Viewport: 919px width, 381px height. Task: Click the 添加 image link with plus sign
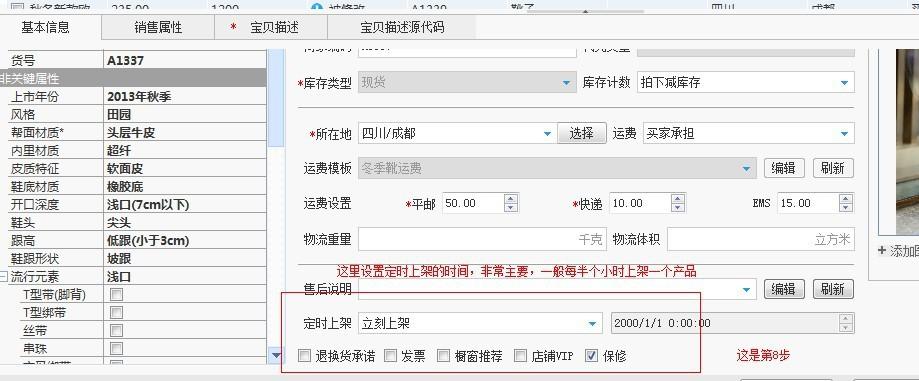click(x=898, y=251)
